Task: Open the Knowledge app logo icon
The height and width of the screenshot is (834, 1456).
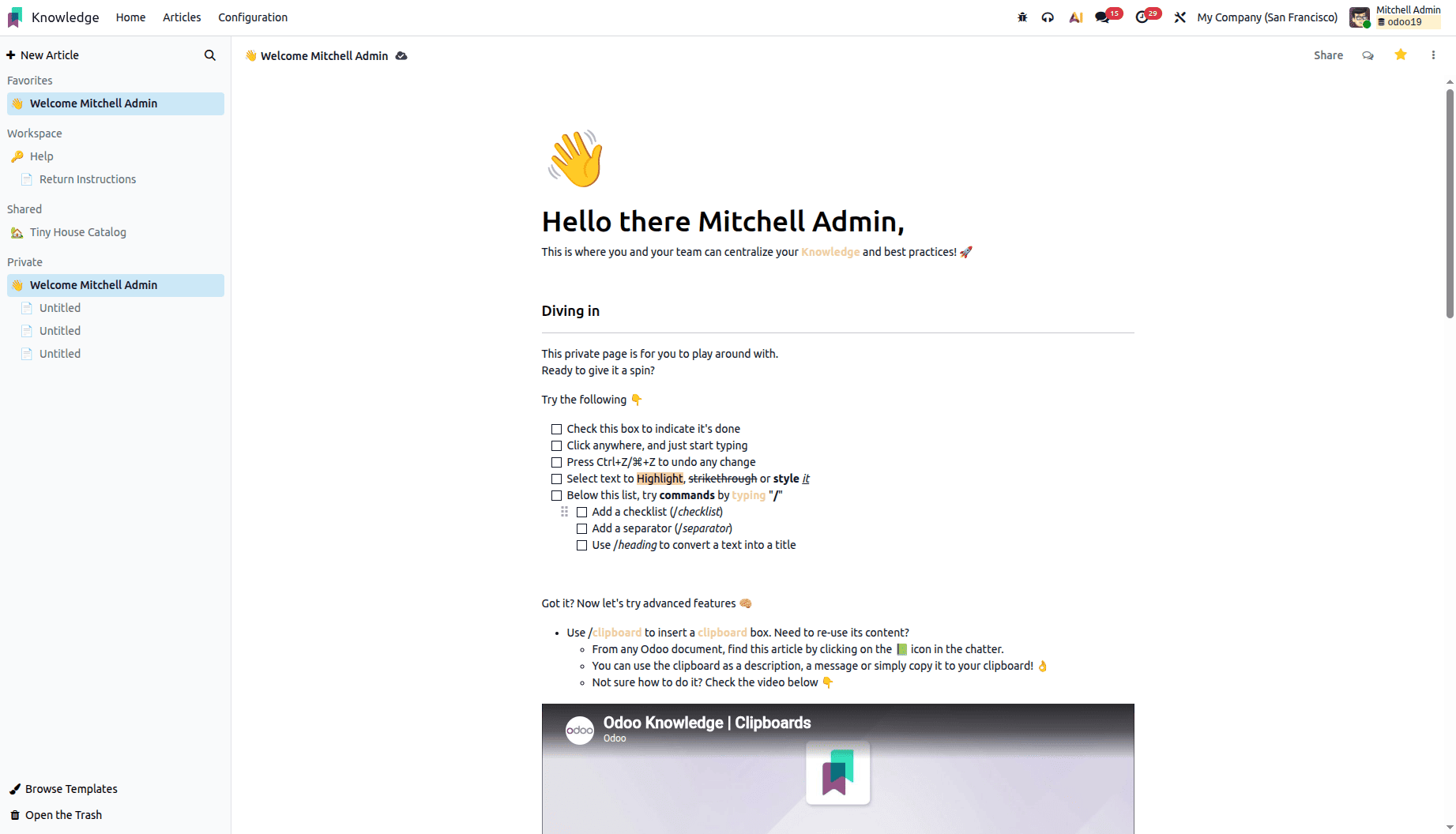Action: [x=15, y=17]
